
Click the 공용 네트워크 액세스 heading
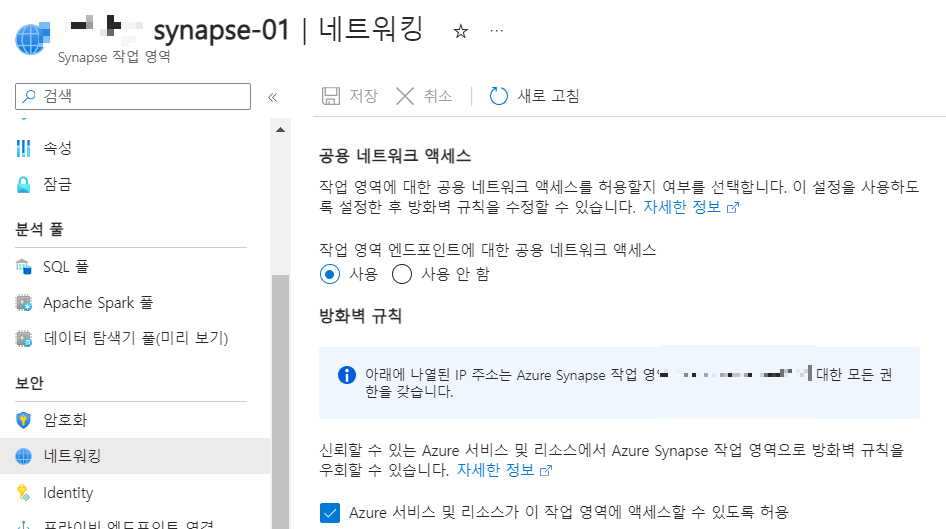pyautogui.click(x=395, y=156)
